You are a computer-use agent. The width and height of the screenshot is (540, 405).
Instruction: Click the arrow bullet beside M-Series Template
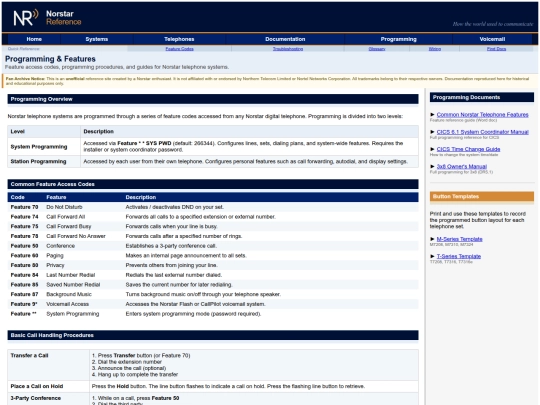tap(433, 239)
